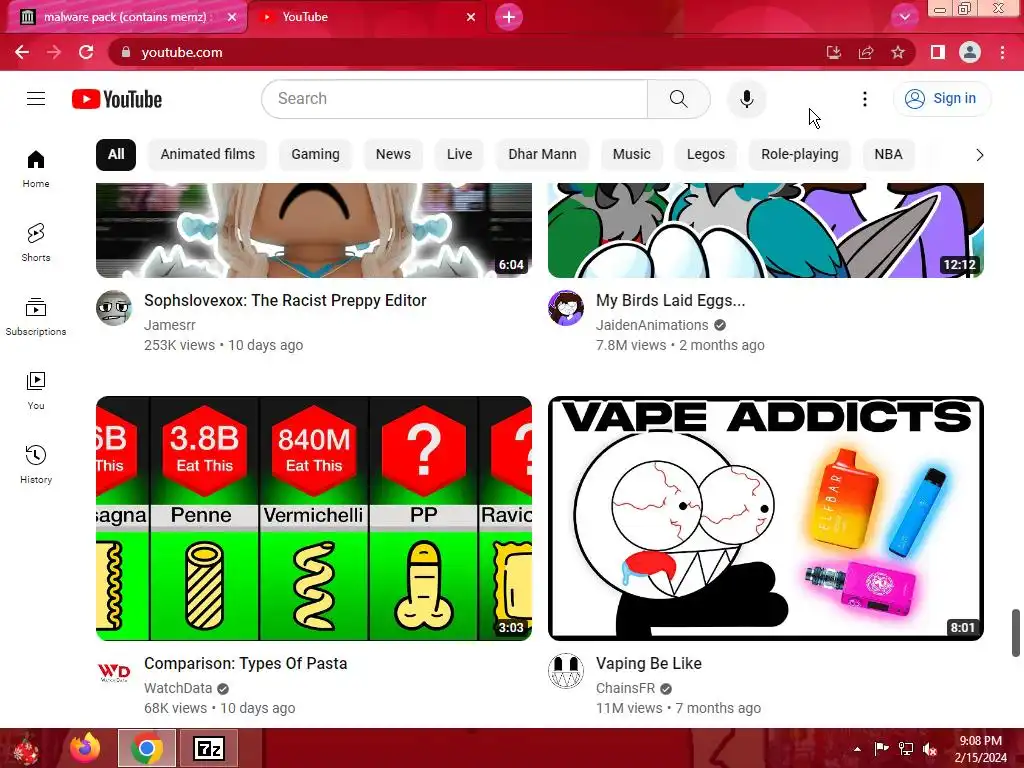Launch Firefox from taskbar
This screenshot has height=768, width=1024.
click(85, 748)
